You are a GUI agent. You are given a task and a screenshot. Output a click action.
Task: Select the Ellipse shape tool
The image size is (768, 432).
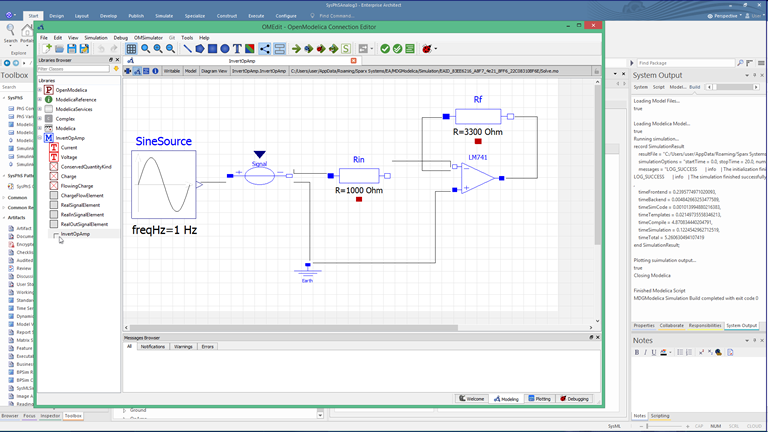pyautogui.click(x=225, y=48)
